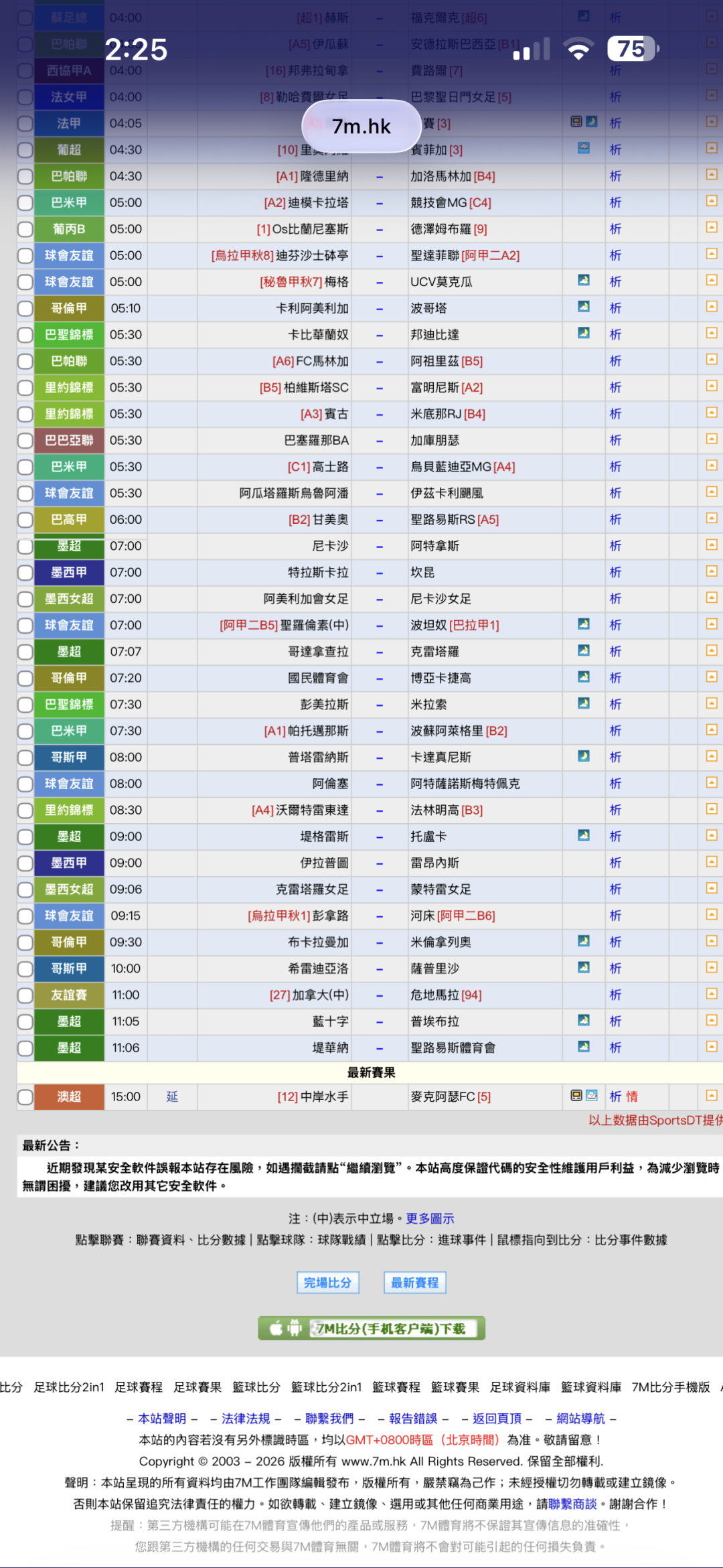
Task: Click weather icon for 堤格雷斯 vs 托盧卡
Action: (x=584, y=835)
